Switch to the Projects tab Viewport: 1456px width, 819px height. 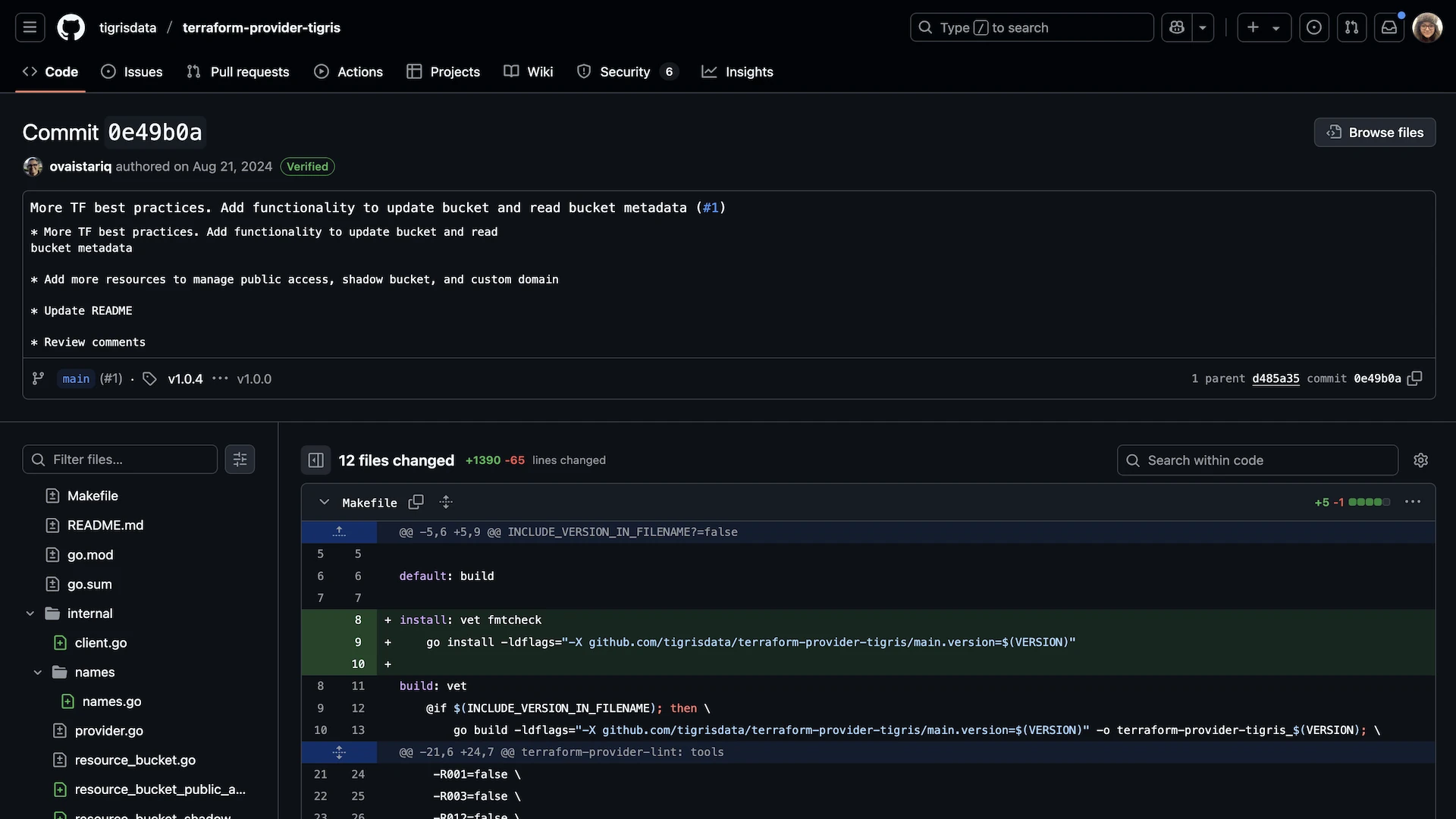point(444,71)
